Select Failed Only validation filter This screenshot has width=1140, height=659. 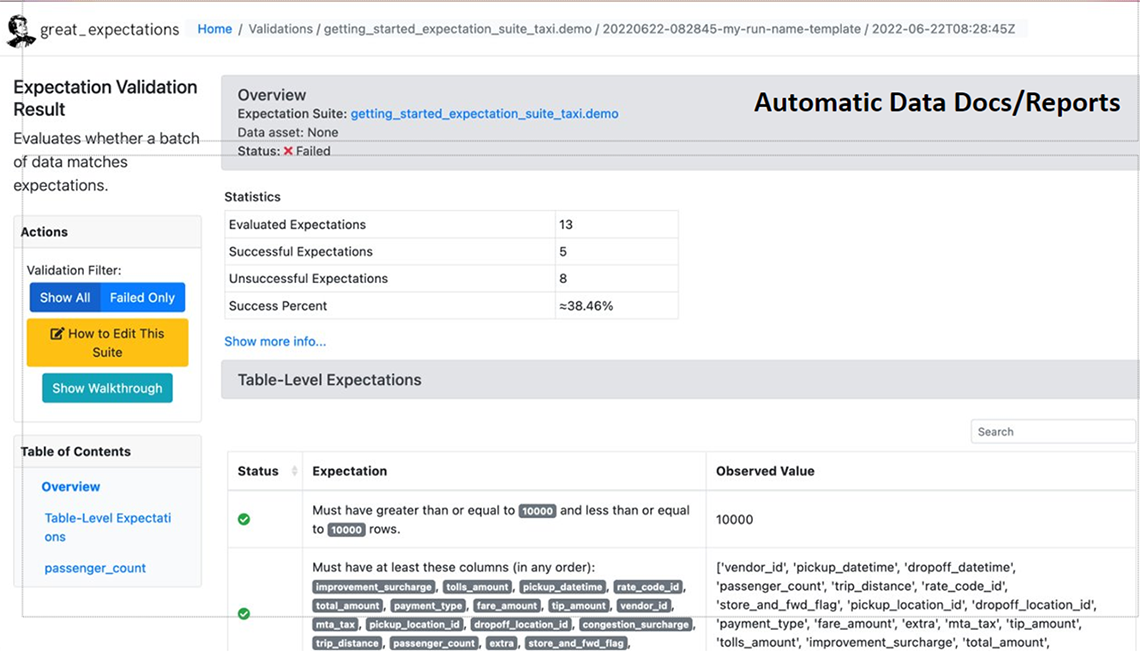tap(142, 297)
